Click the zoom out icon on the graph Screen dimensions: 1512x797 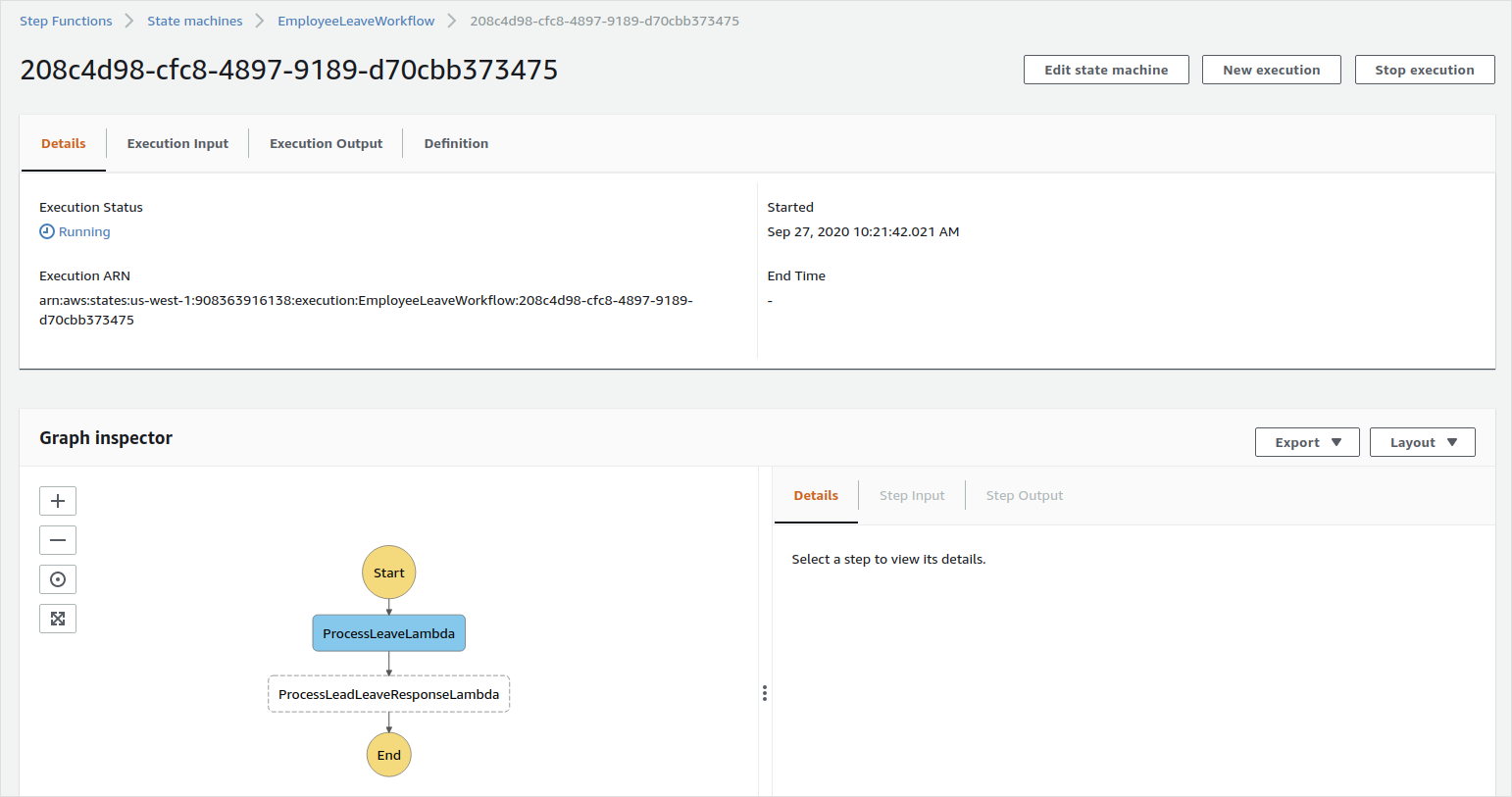pyautogui.click(x=57, y=539)
